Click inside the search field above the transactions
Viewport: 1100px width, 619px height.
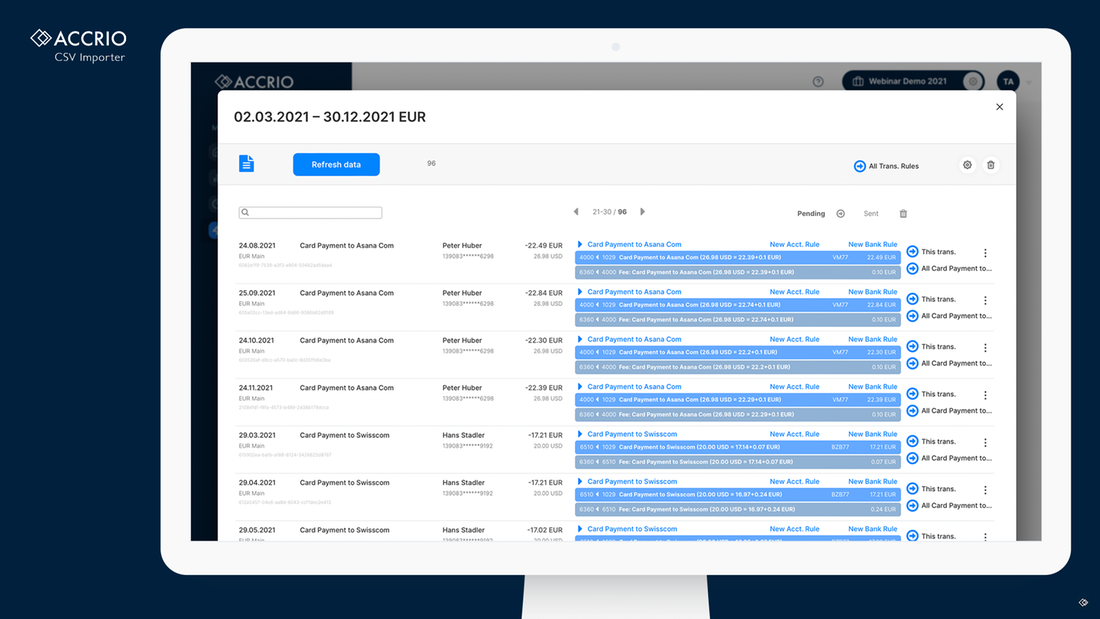point(310,212)
